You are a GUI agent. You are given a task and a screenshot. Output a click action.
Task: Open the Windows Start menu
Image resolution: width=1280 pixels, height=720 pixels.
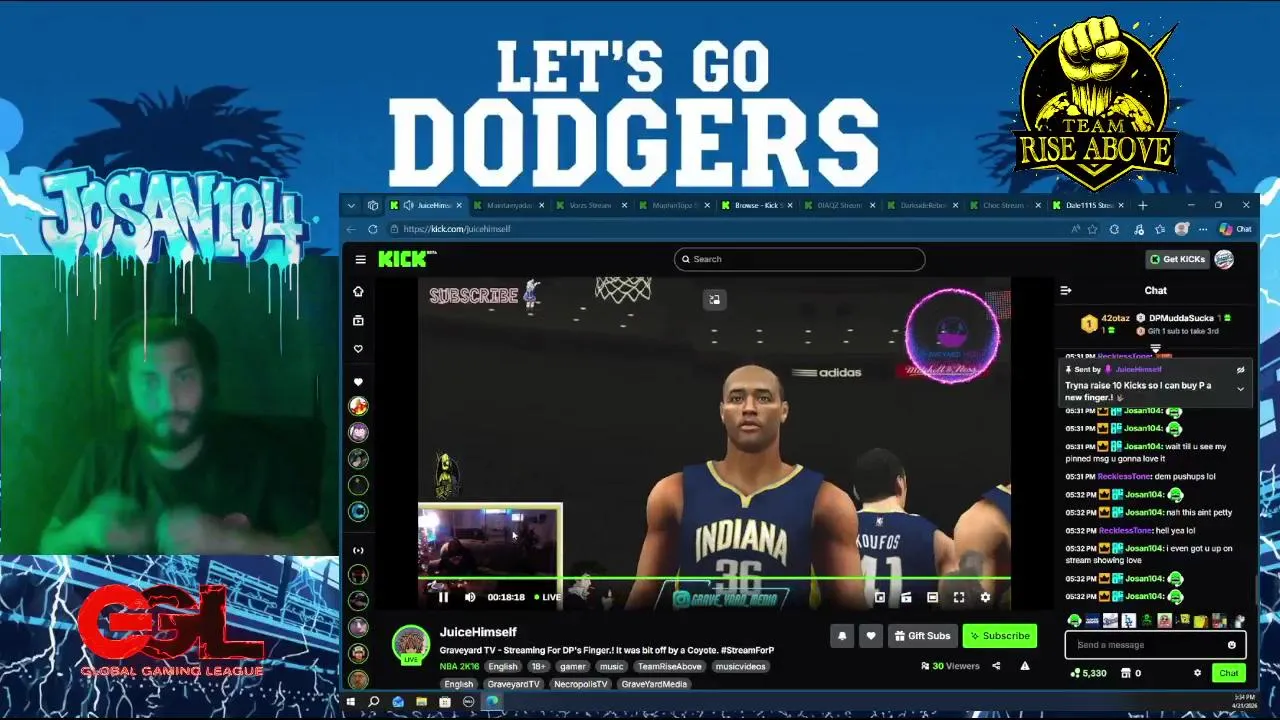(351, 702)
